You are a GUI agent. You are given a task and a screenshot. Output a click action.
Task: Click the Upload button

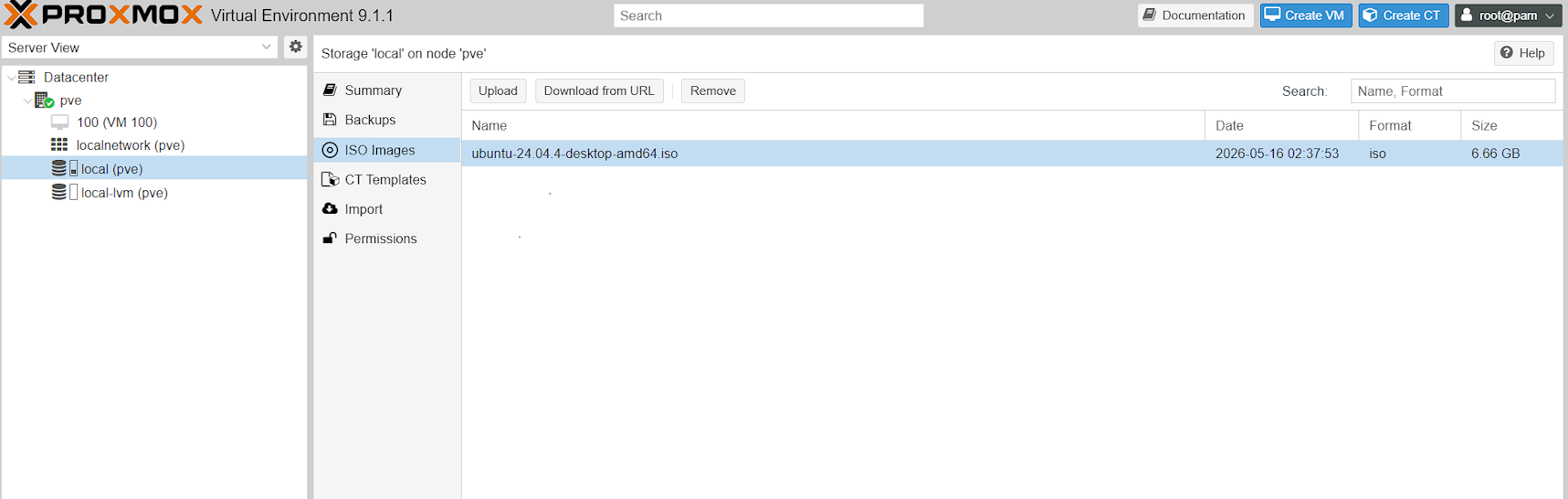[498, 90]
